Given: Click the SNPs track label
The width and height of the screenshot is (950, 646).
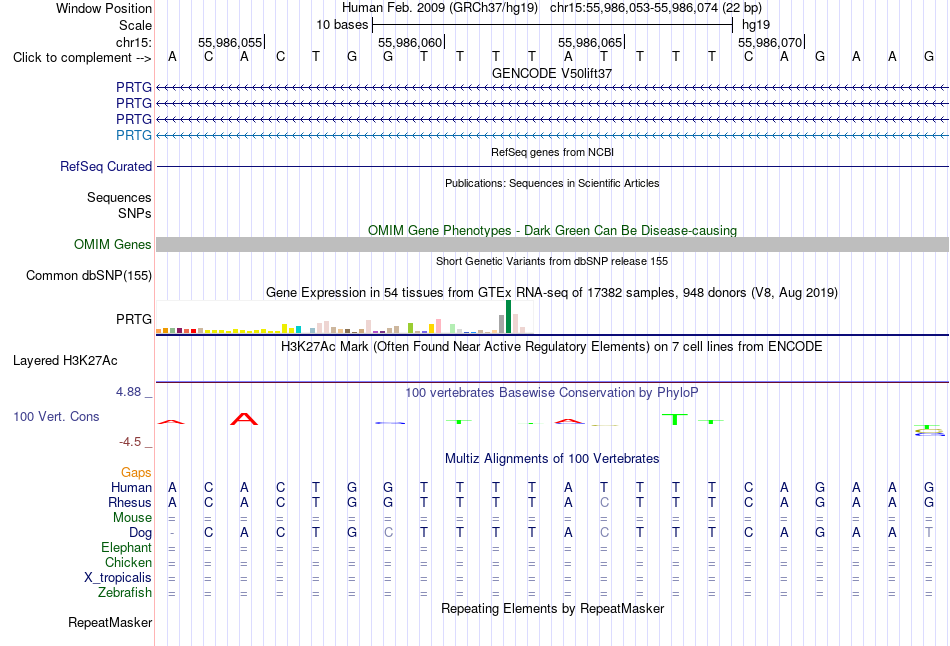Looking at the screenshot, I should point(135,213).
